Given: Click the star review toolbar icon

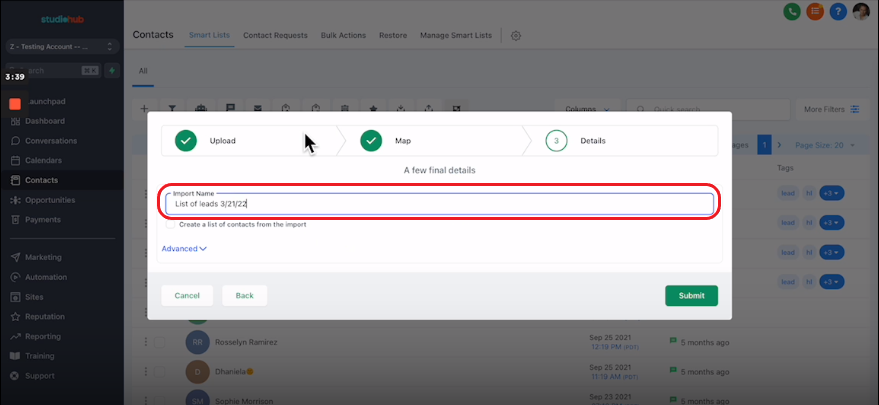Looking at the screenshot, I should pos(373,108).
